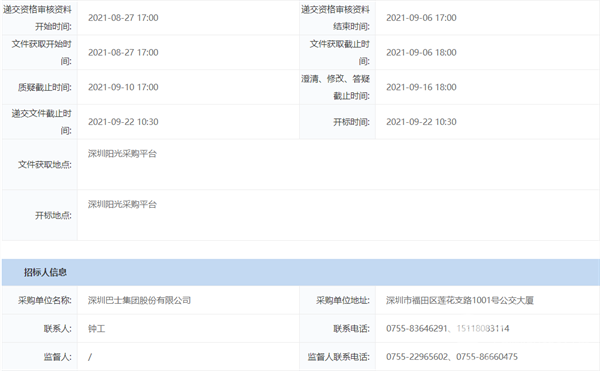Select the 质疑截止时间 value 2021-09-10 17:00
The height and width of the screenshot is (371, 600).
(123, 87)
